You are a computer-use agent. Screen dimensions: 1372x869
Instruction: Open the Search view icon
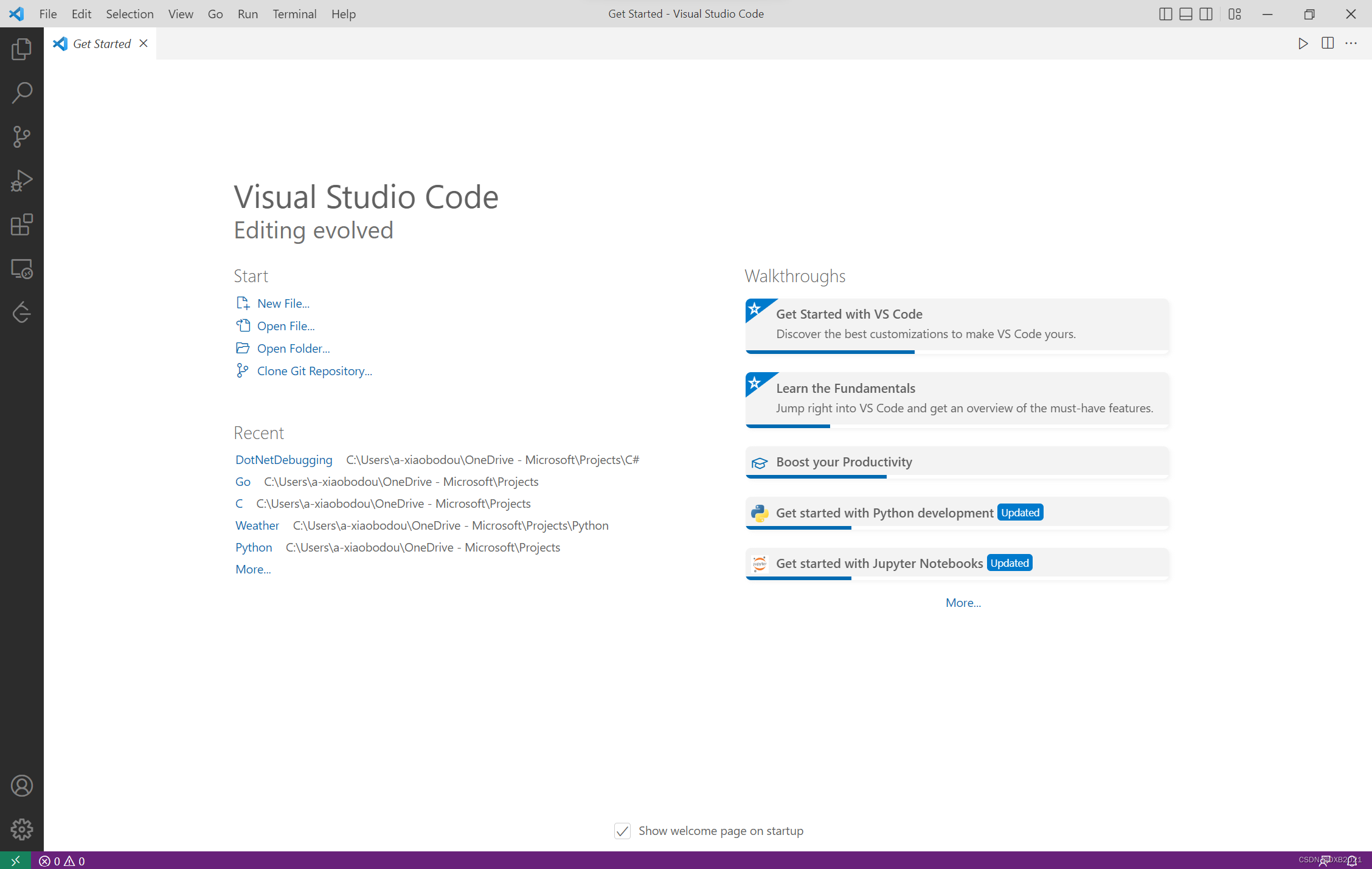(21, 93)
